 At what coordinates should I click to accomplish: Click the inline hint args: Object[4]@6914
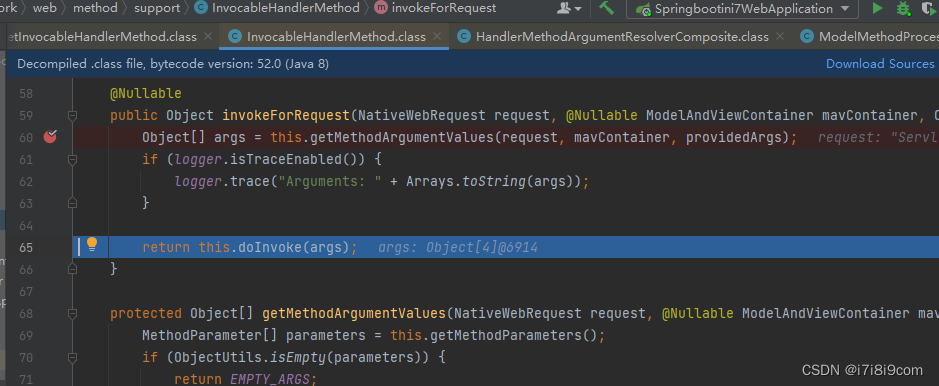[458, 247]
